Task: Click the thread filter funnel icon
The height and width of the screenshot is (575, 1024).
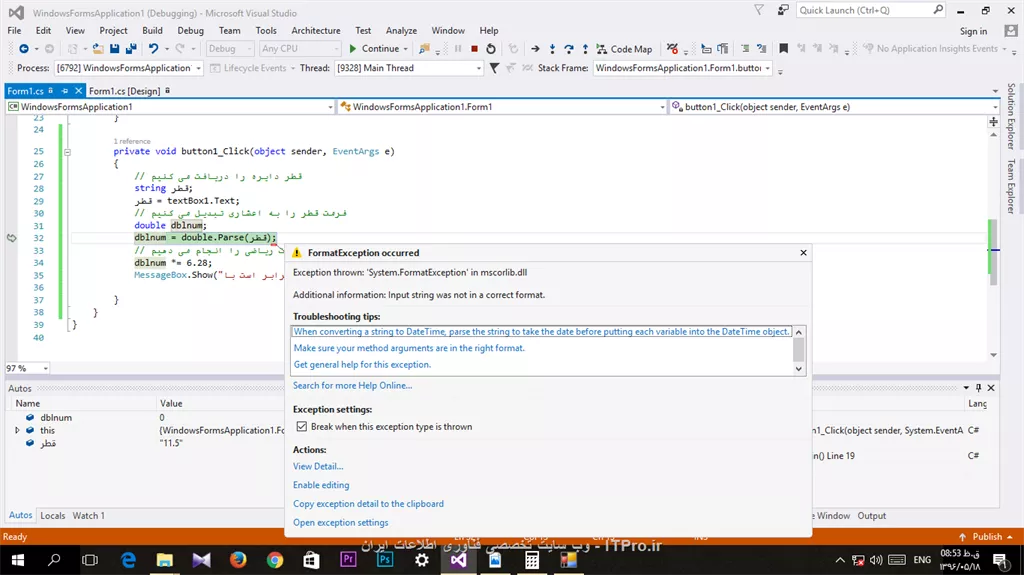Action: coord(494,68)
